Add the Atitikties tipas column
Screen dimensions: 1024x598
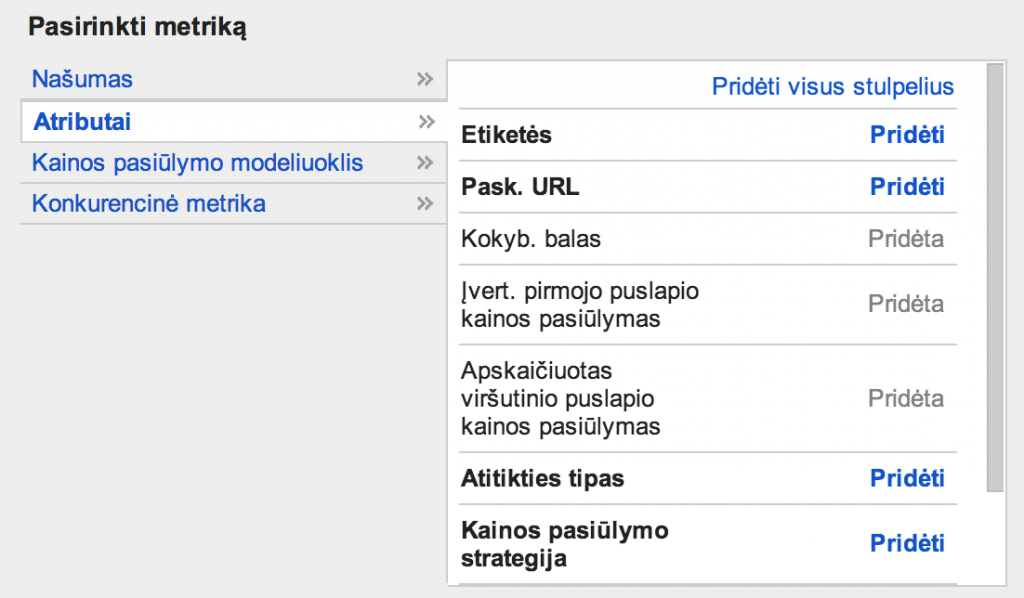[907, 478]
